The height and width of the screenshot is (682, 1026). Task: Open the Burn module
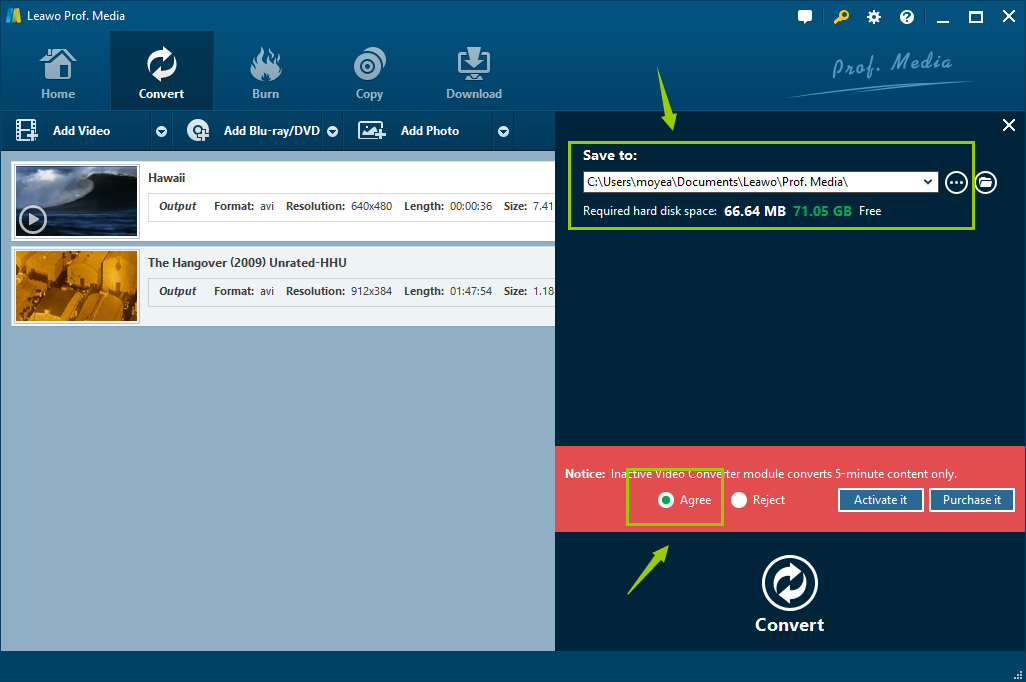pyautogui.click(x=265, y=72)
